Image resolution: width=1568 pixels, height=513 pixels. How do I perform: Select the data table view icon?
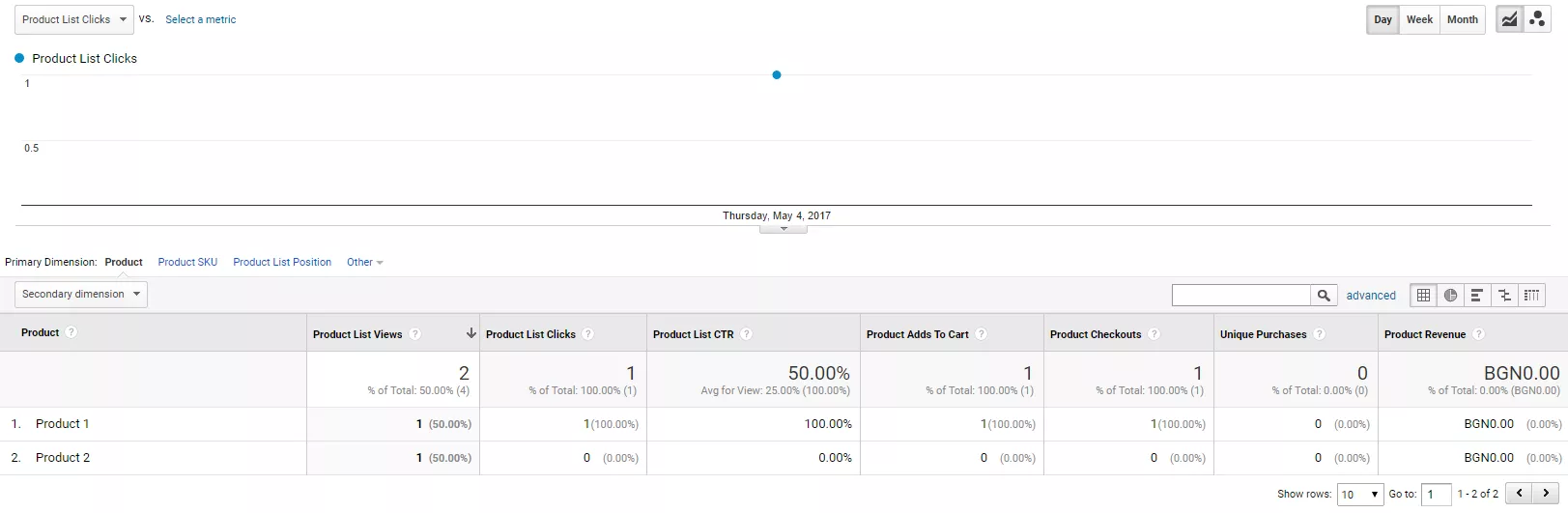coord(1423,296)
